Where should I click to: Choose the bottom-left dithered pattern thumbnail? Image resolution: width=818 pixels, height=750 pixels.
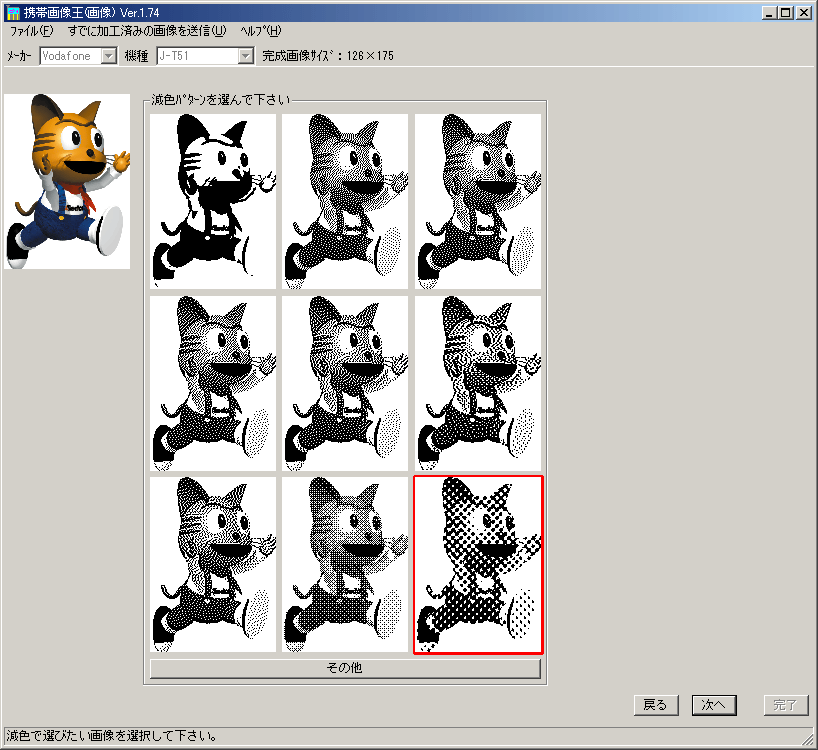coord(213,564)
